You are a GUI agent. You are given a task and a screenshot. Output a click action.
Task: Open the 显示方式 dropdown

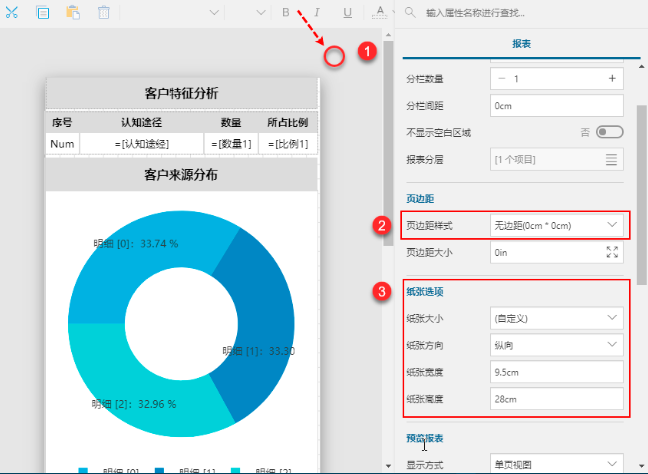(x=557, y=464)
